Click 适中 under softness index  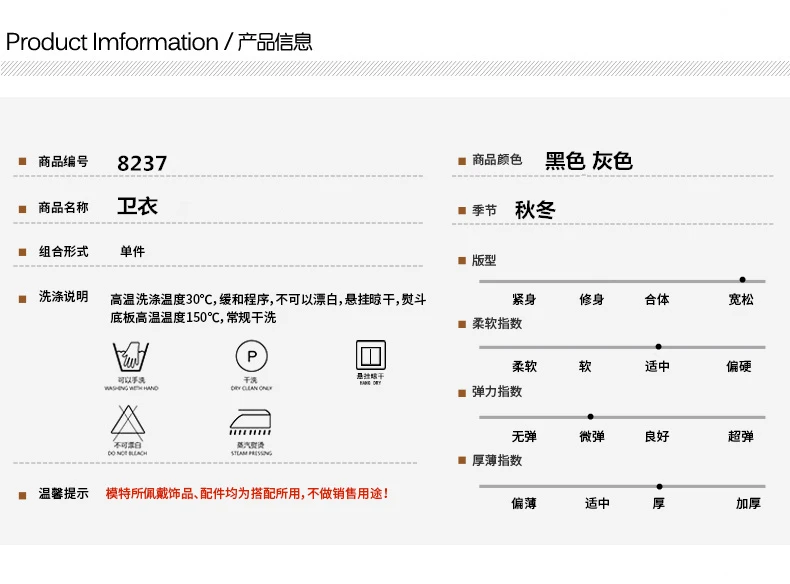[x=657, y=366]
